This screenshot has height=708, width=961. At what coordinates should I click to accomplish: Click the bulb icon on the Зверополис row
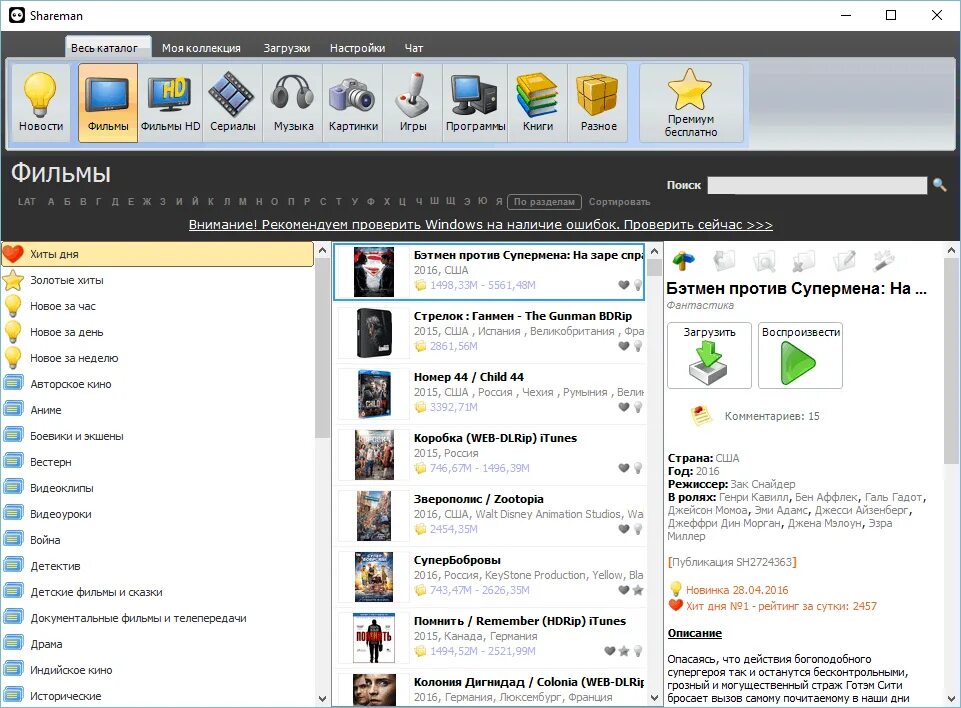point(638,529)
